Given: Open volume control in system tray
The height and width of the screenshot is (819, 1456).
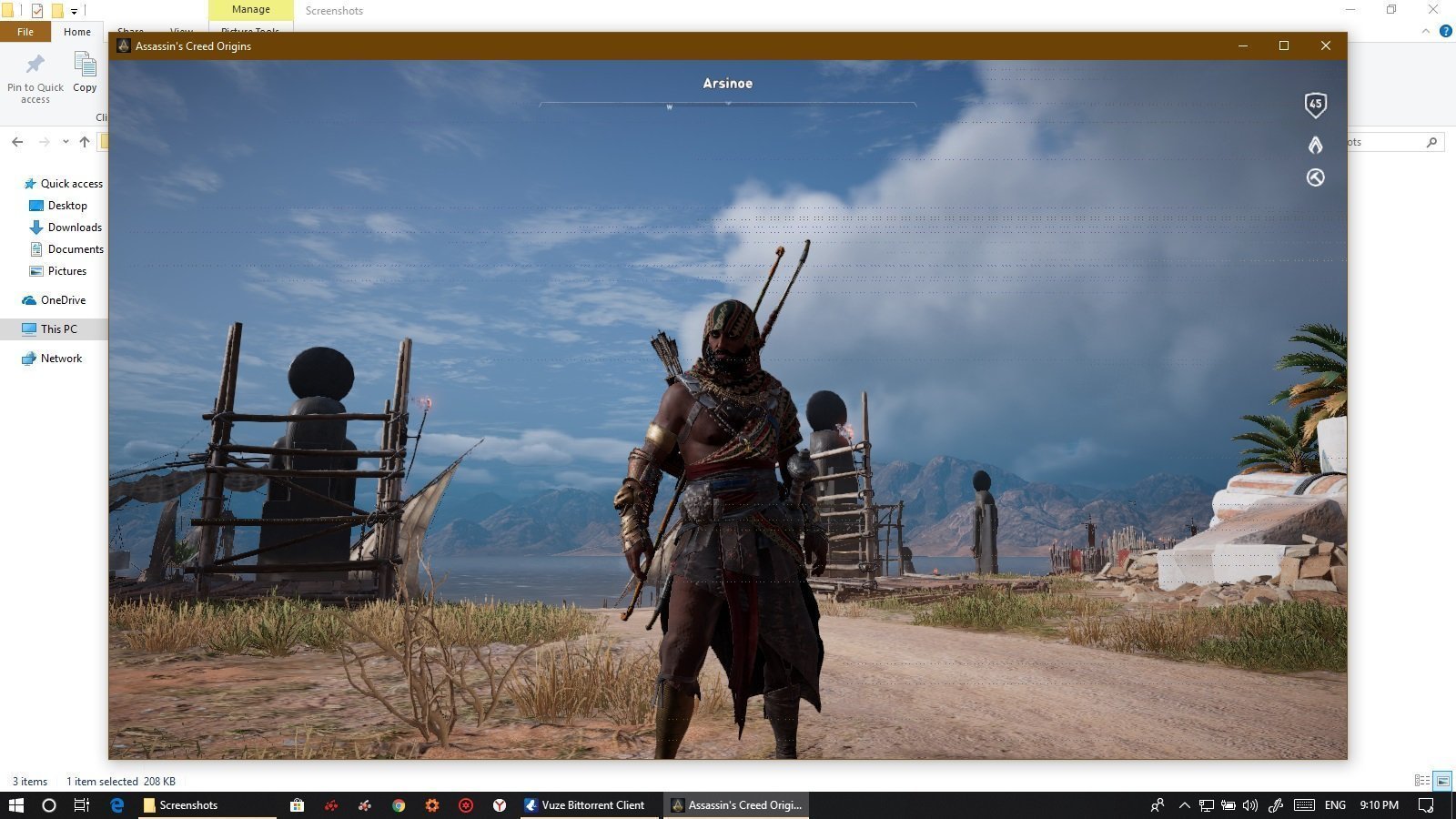Looking at the screenshot, I should [1250, 805].
